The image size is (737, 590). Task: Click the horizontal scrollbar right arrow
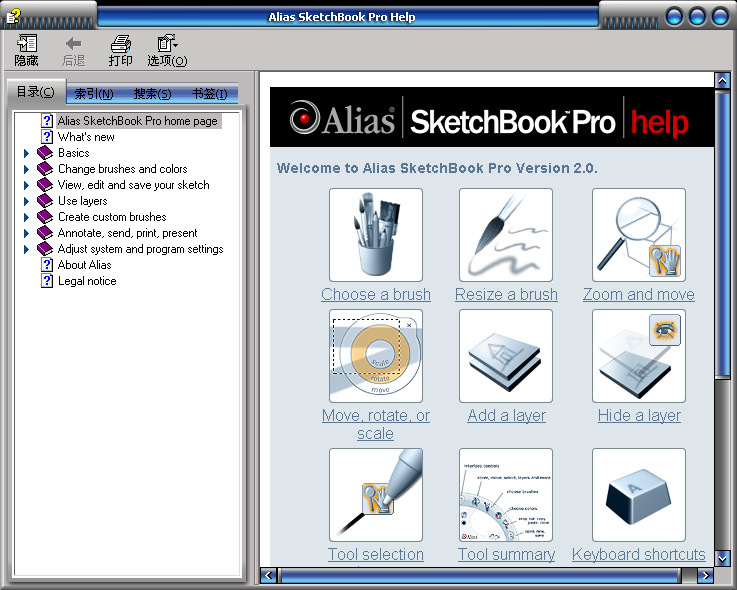coord(705,575)
